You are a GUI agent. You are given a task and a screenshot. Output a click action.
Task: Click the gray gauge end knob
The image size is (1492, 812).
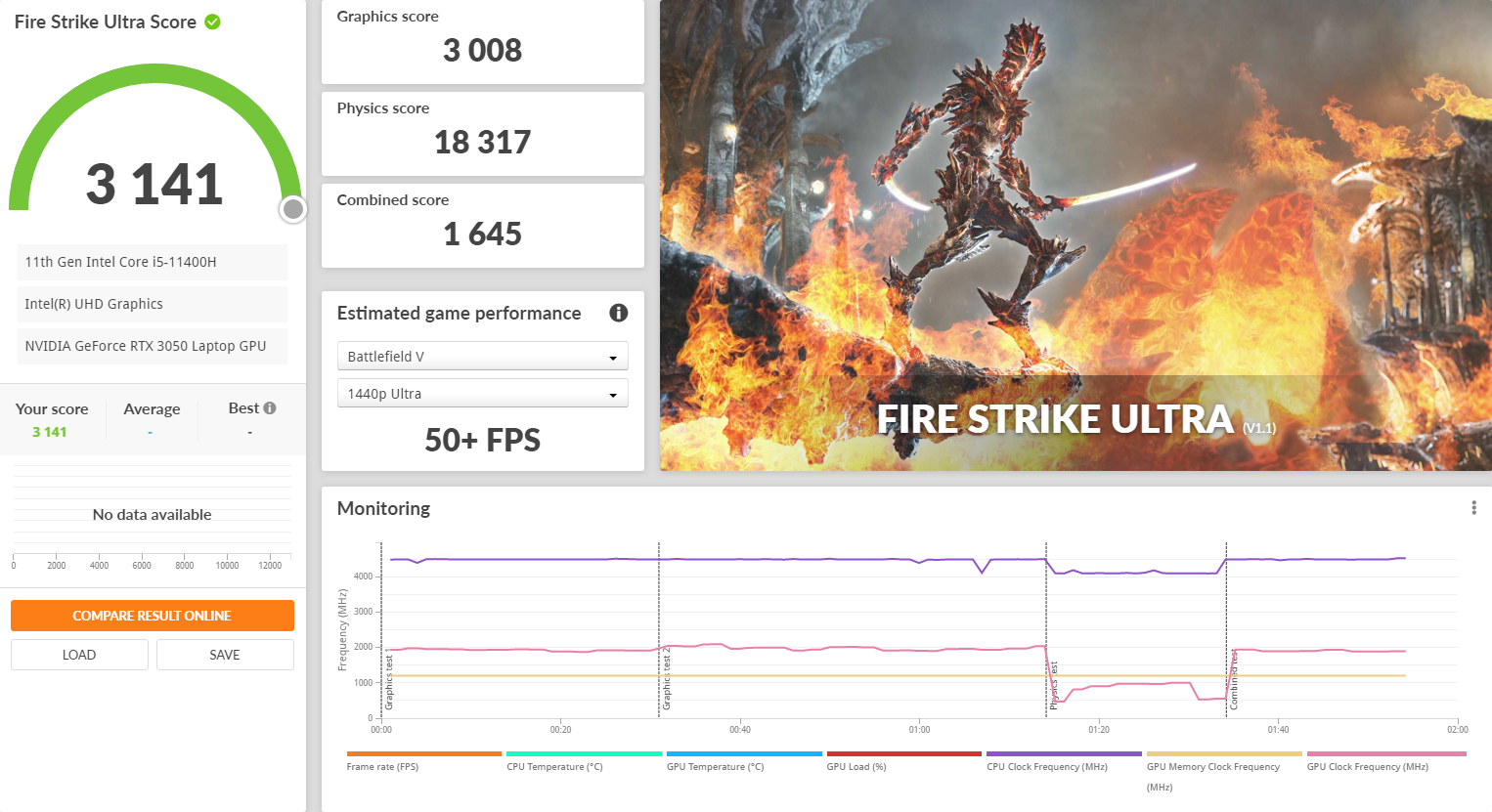(x=292, y=209)
